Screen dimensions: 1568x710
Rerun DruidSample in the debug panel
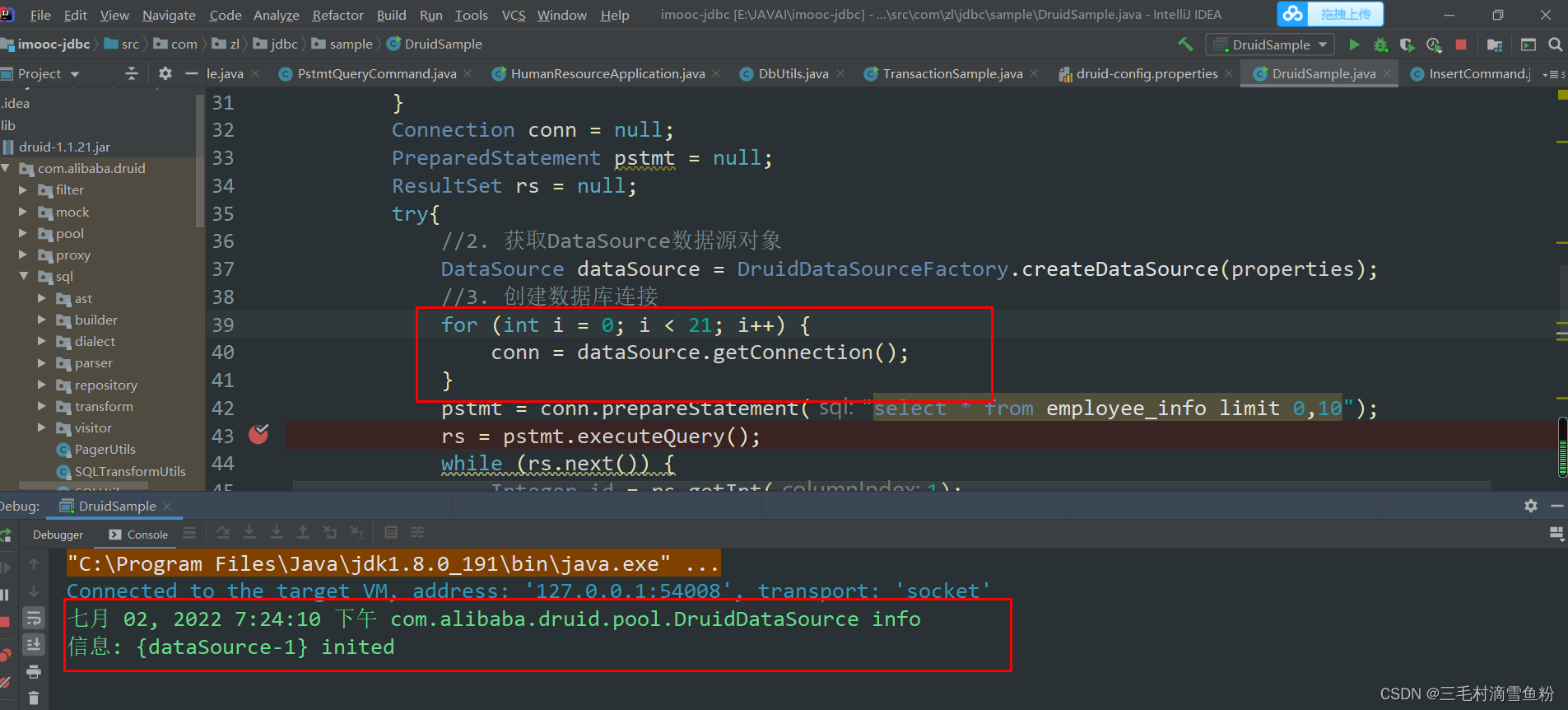[x=5, y=536]
